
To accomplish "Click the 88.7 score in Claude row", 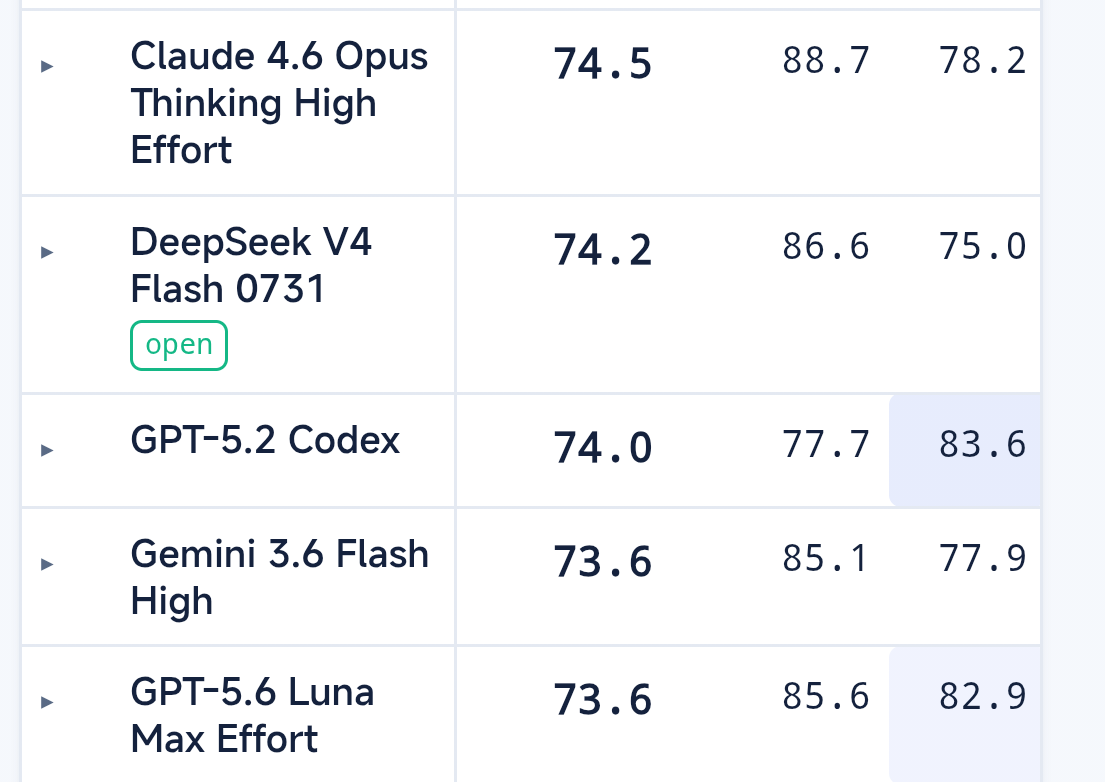I will tap(826, 61).
